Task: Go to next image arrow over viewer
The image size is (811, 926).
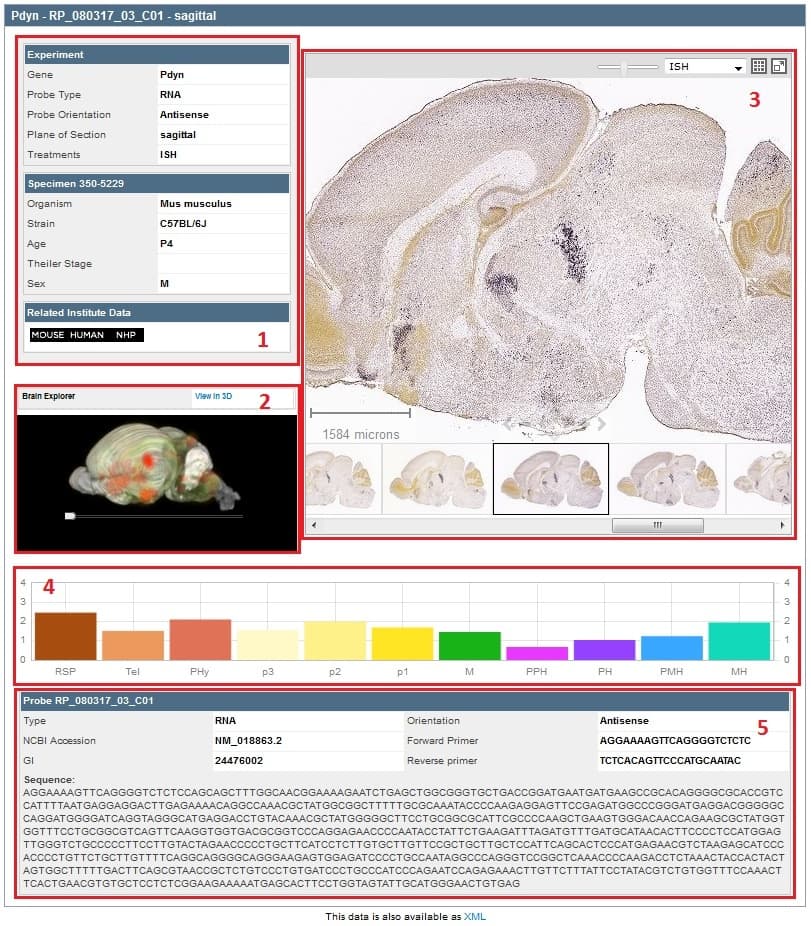Action: tap(601, 424)
